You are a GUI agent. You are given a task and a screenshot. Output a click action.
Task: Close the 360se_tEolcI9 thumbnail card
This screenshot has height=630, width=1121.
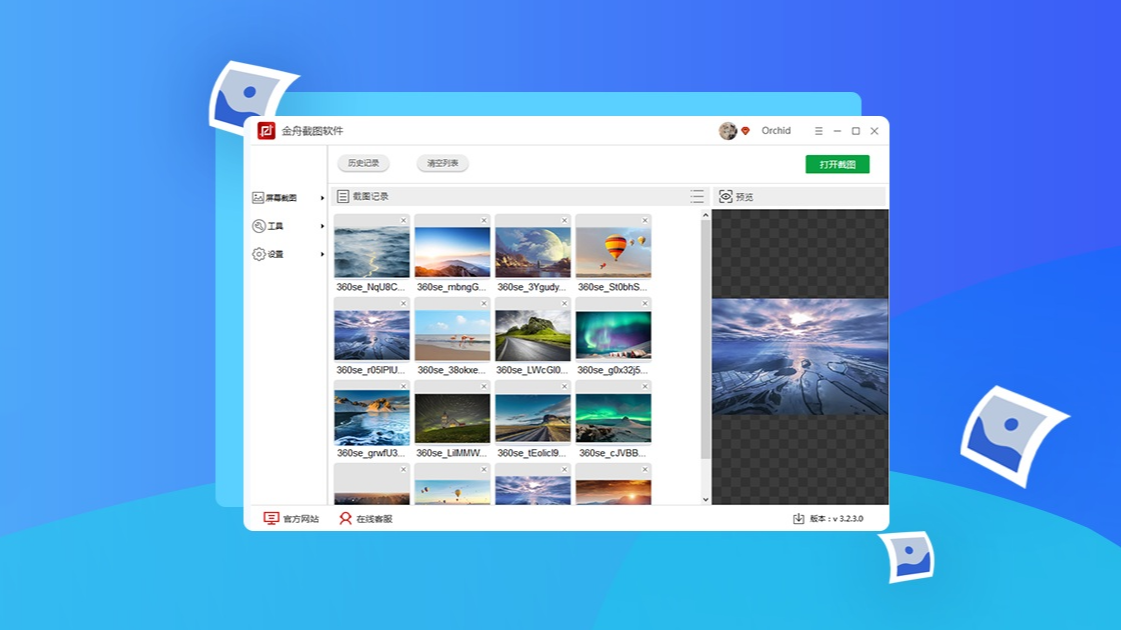pos(564,386)
